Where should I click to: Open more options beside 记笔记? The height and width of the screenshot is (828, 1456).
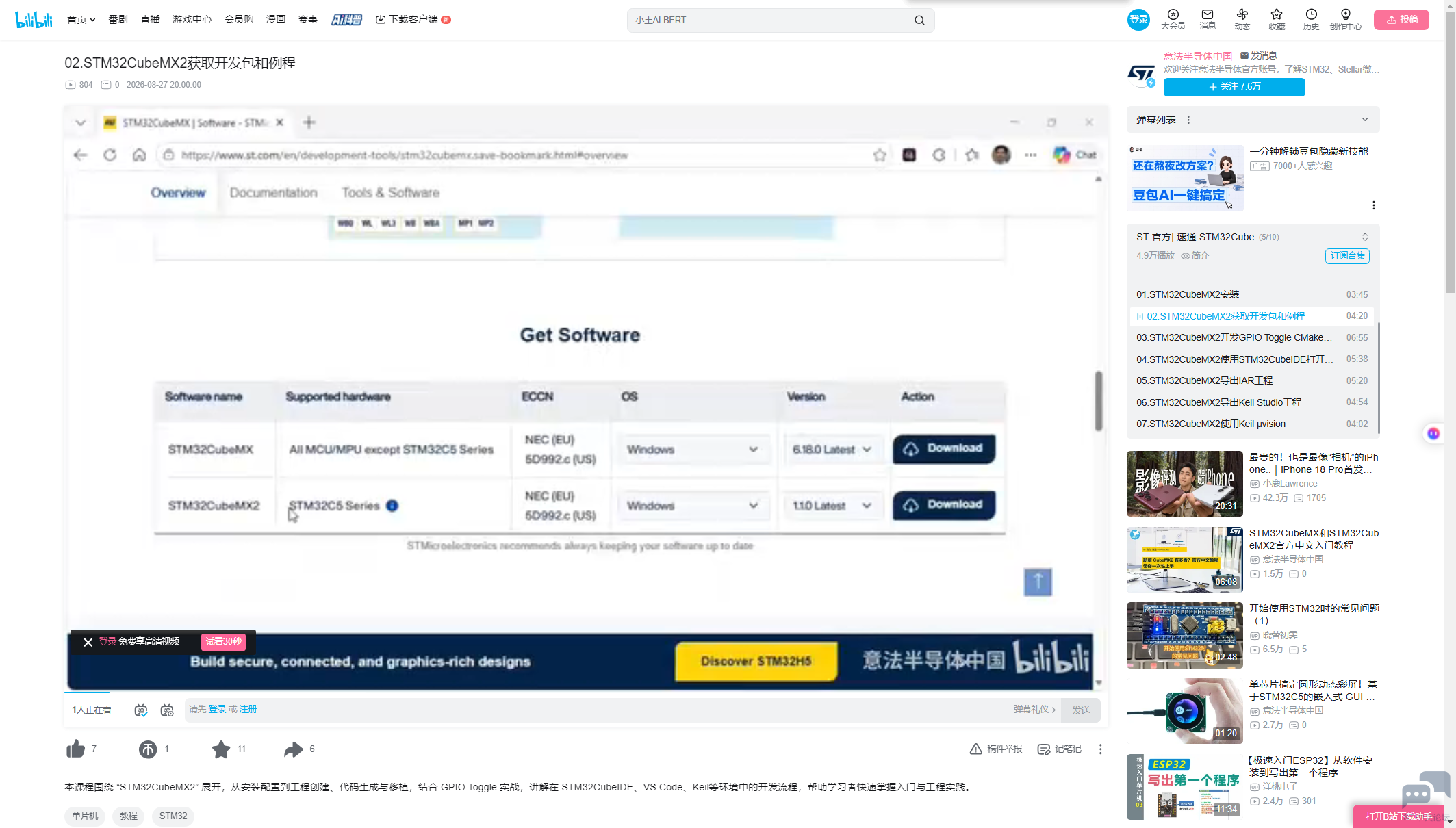(x=1101, y=749)
